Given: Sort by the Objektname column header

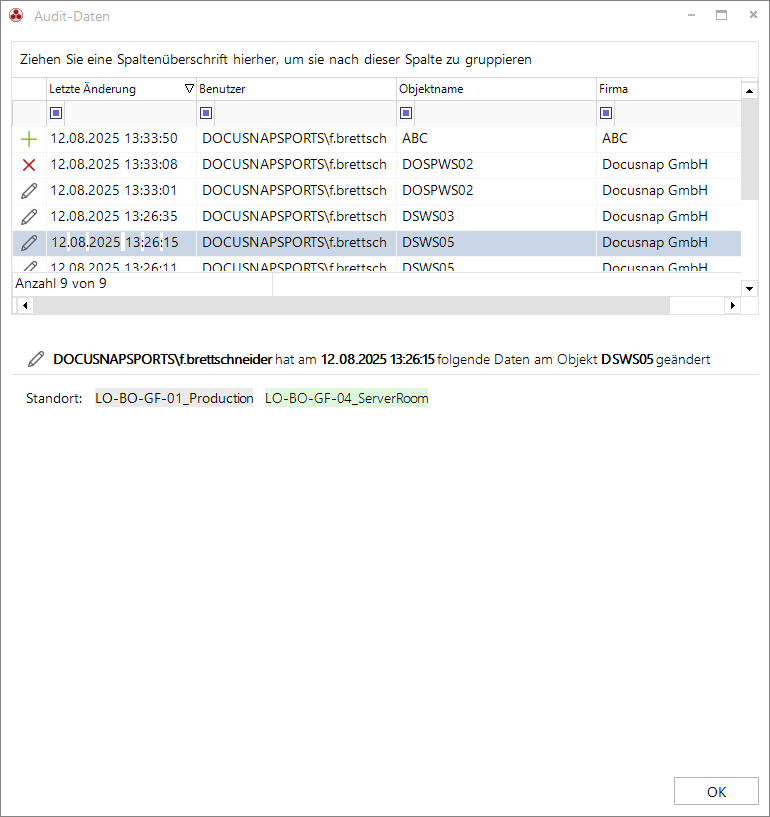Looking at the screenshot, I should point(496,89).
